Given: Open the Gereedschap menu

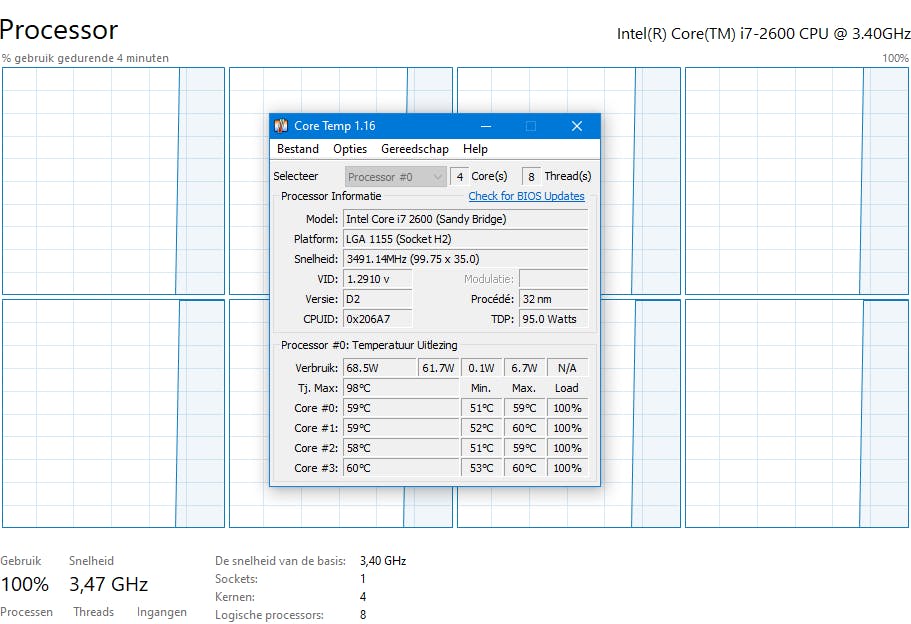Looking at the screenshot, I should click(415, 149).
